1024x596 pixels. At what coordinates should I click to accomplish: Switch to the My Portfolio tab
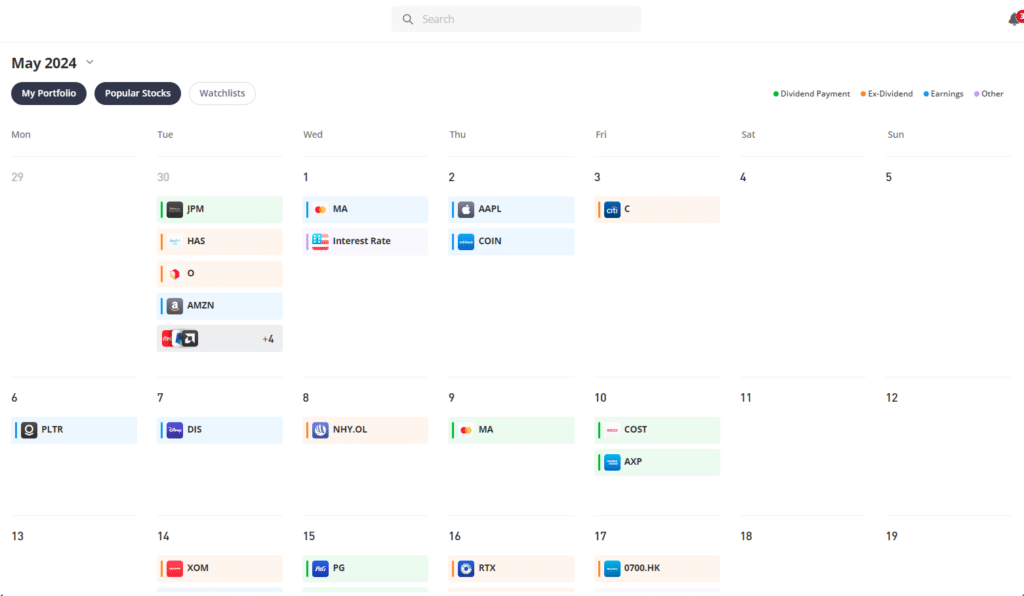[48, 93]
